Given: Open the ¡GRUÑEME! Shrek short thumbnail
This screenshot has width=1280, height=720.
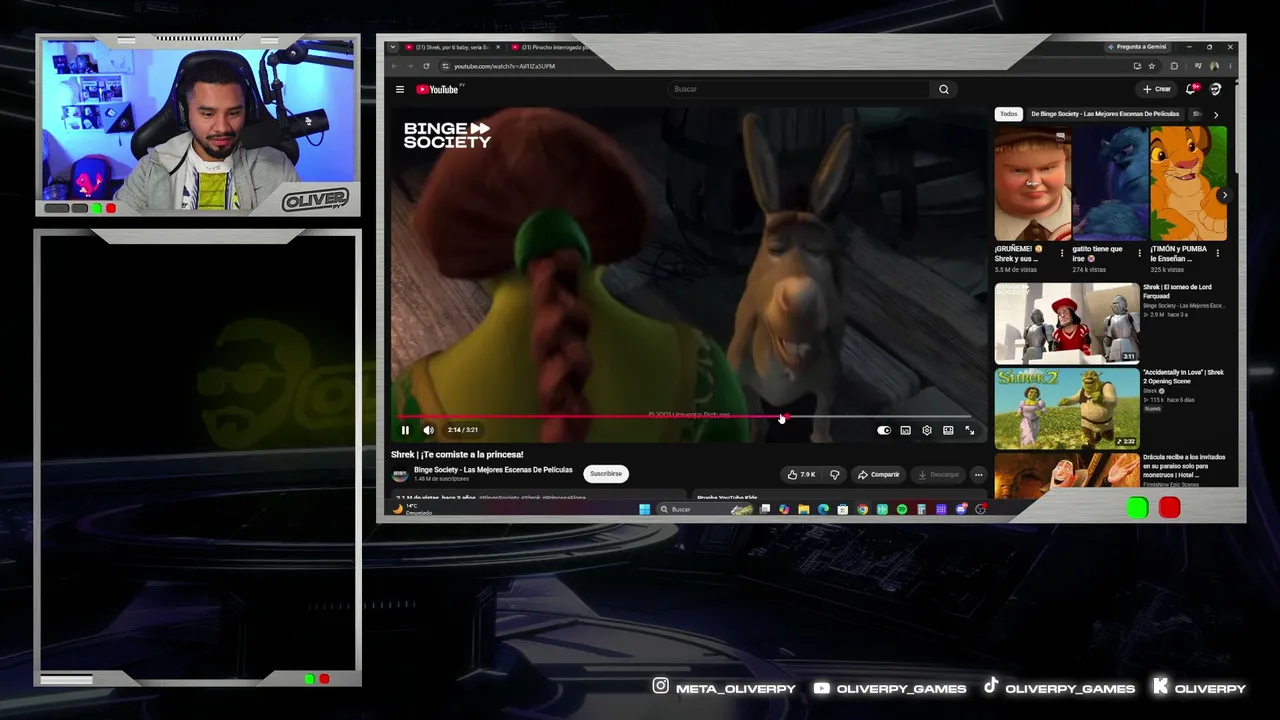Looking at the screenshot, I should (1032, 184).
